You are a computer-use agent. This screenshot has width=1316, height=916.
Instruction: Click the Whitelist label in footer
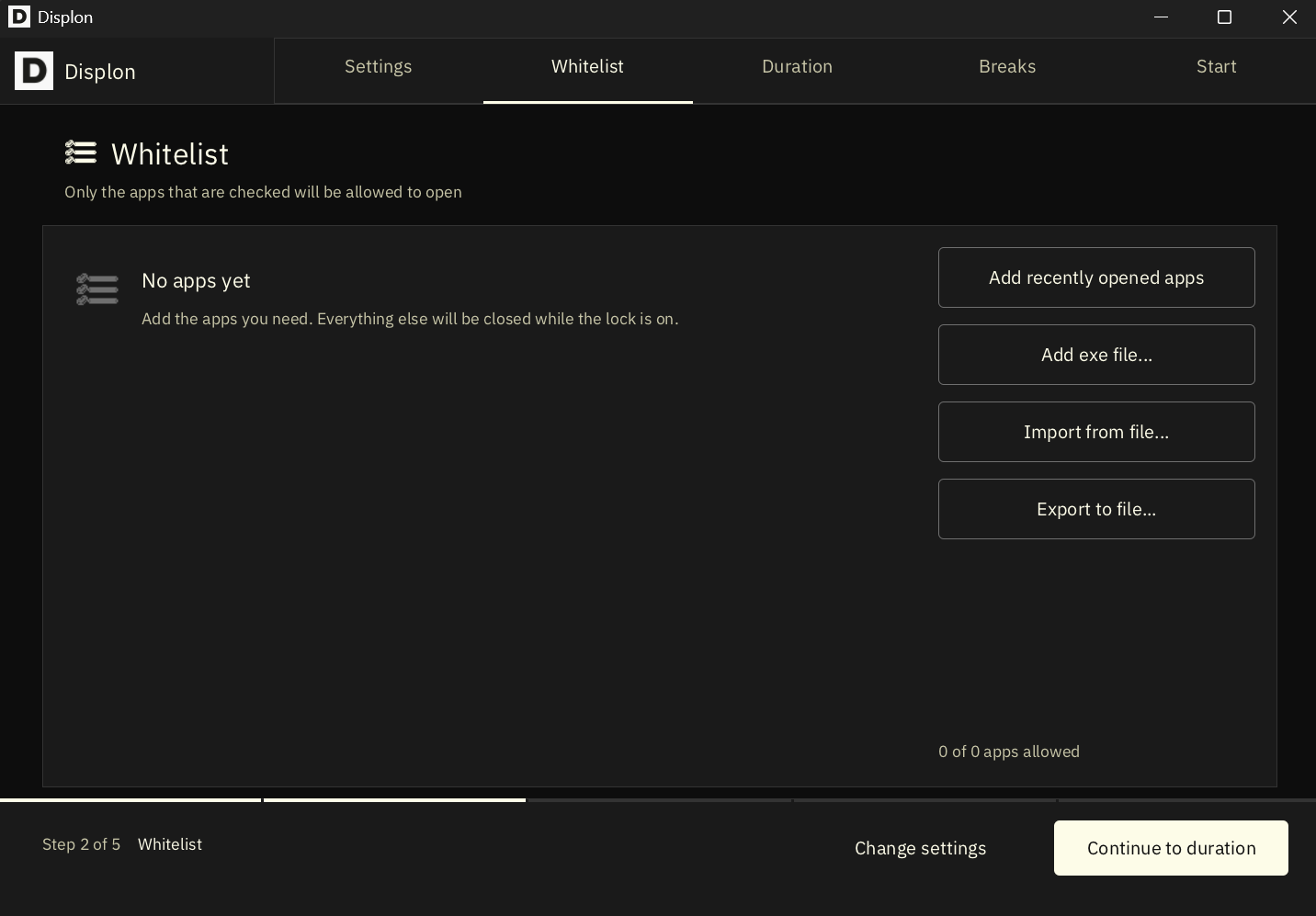tap(170, 844)
